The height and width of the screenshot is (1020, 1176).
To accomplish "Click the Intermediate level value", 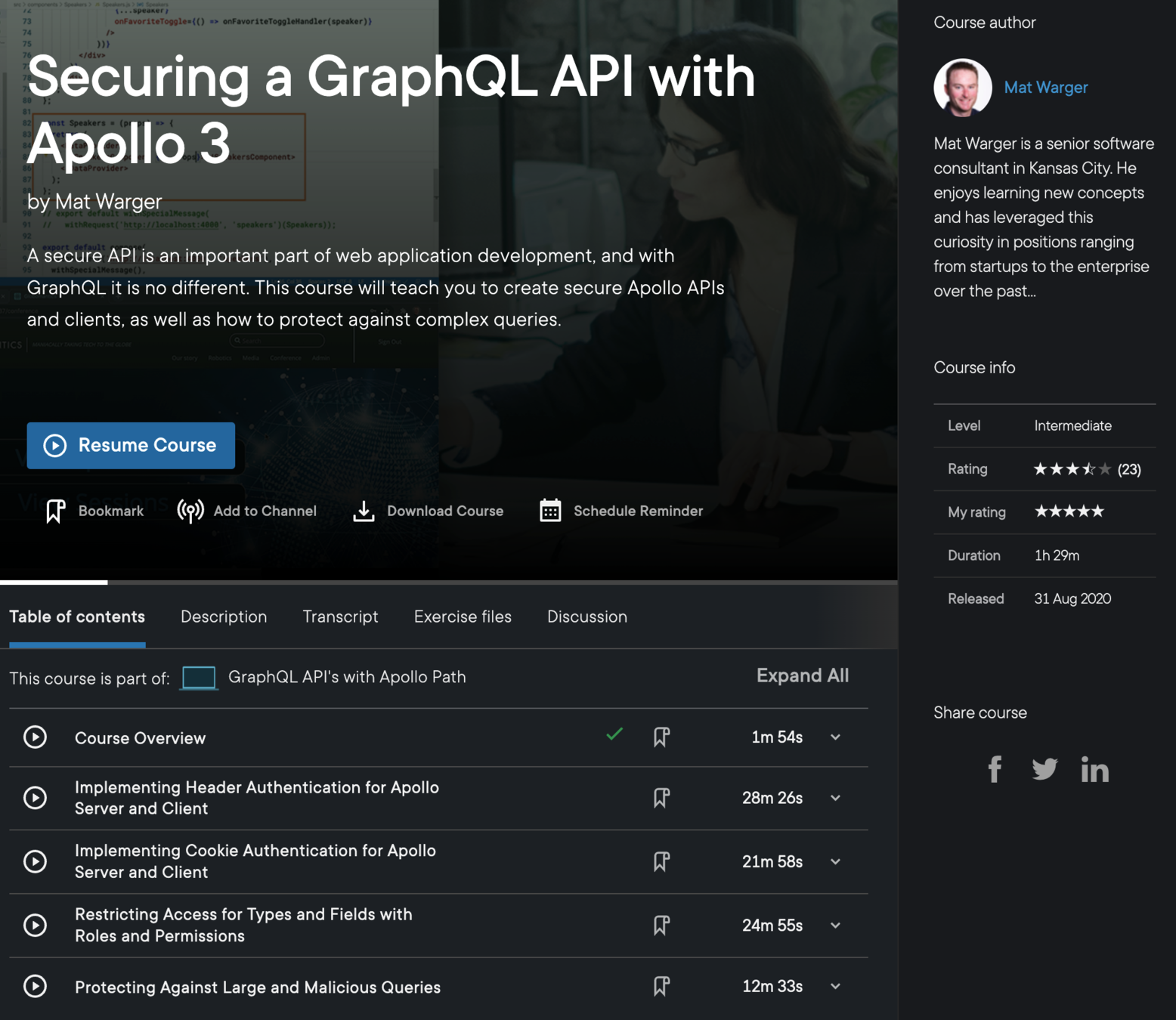I will 1072,425.
